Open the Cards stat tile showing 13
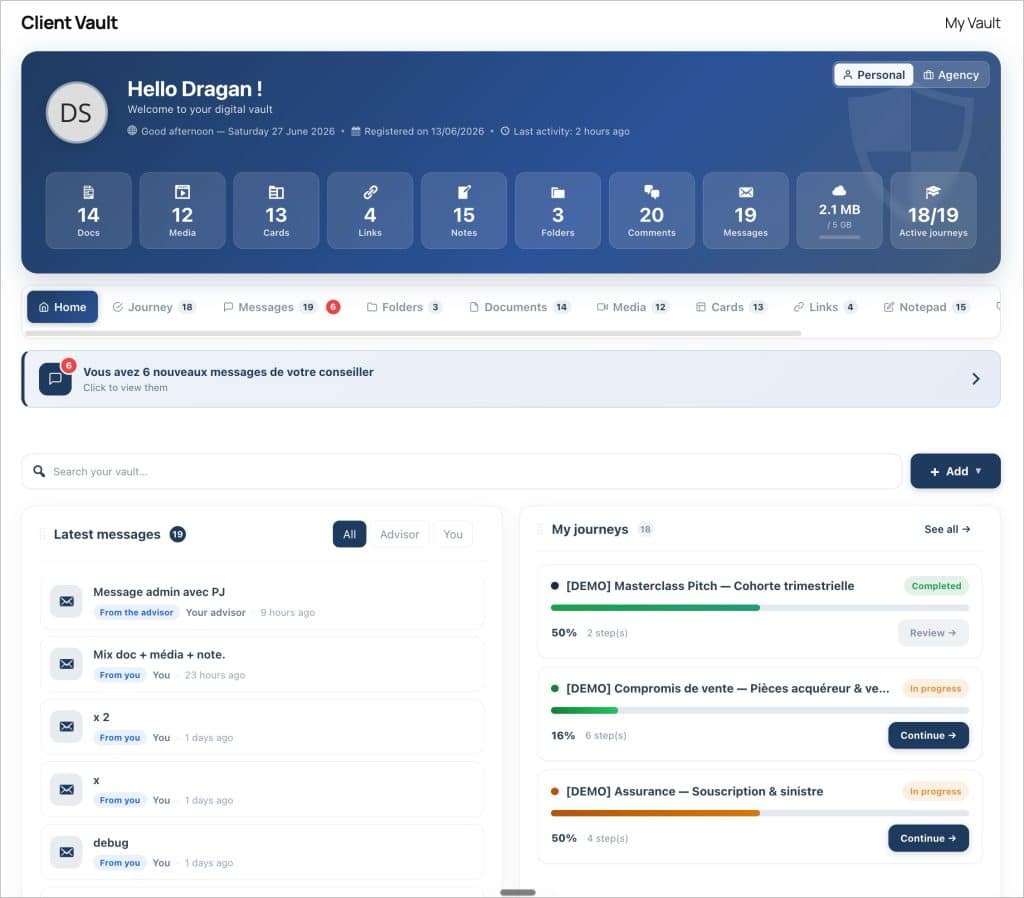Viewport: 1024px width, 898px height. [x=276, y=210]
